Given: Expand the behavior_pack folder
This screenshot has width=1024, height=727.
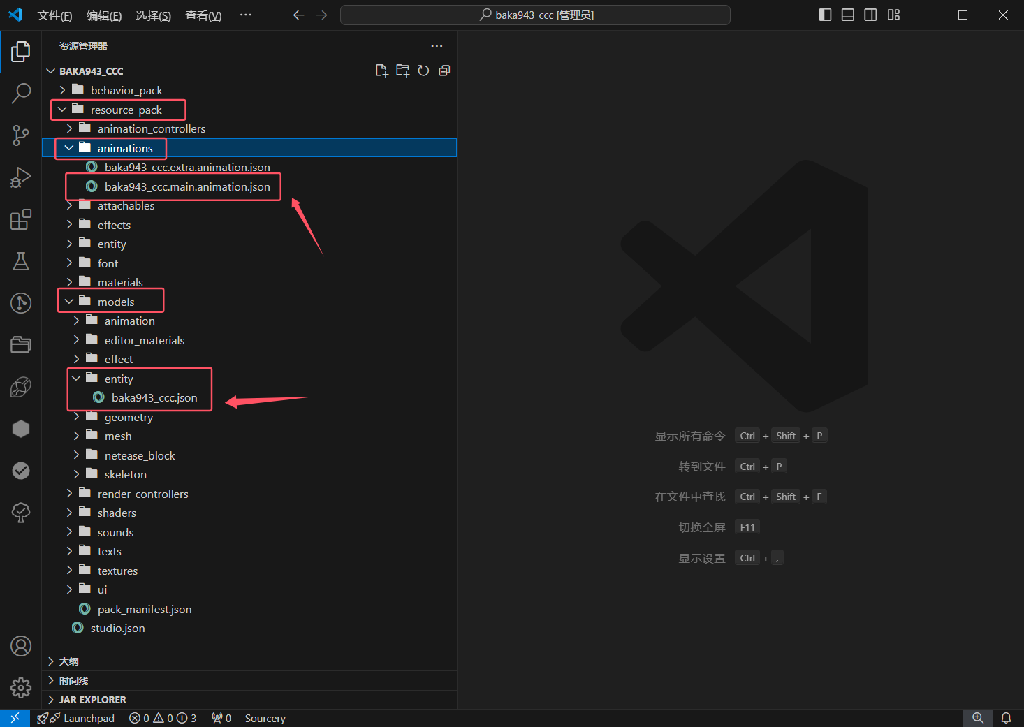Looking at the screenshot, I should click(125, 90).
